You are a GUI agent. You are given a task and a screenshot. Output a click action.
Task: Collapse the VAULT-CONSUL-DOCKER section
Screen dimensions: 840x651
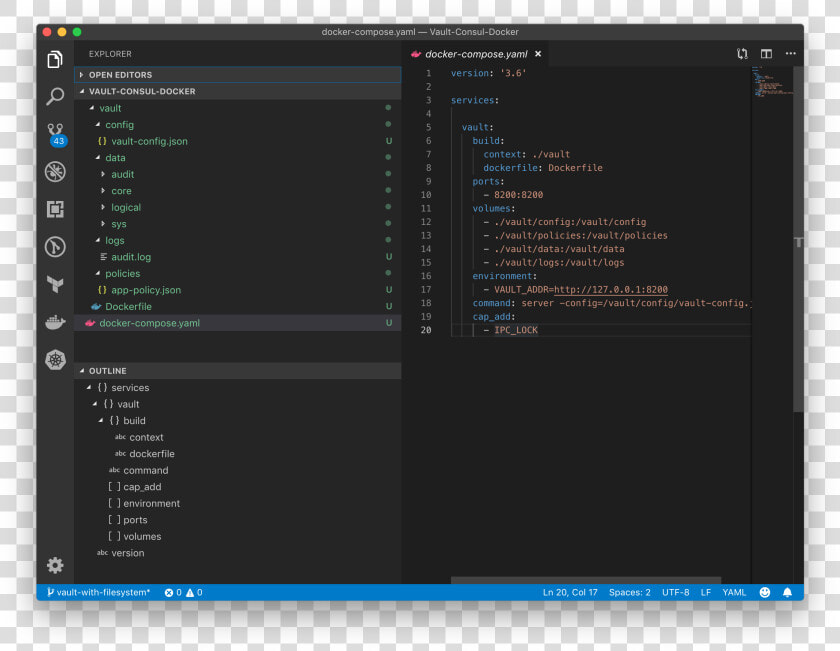click(237, 91)
